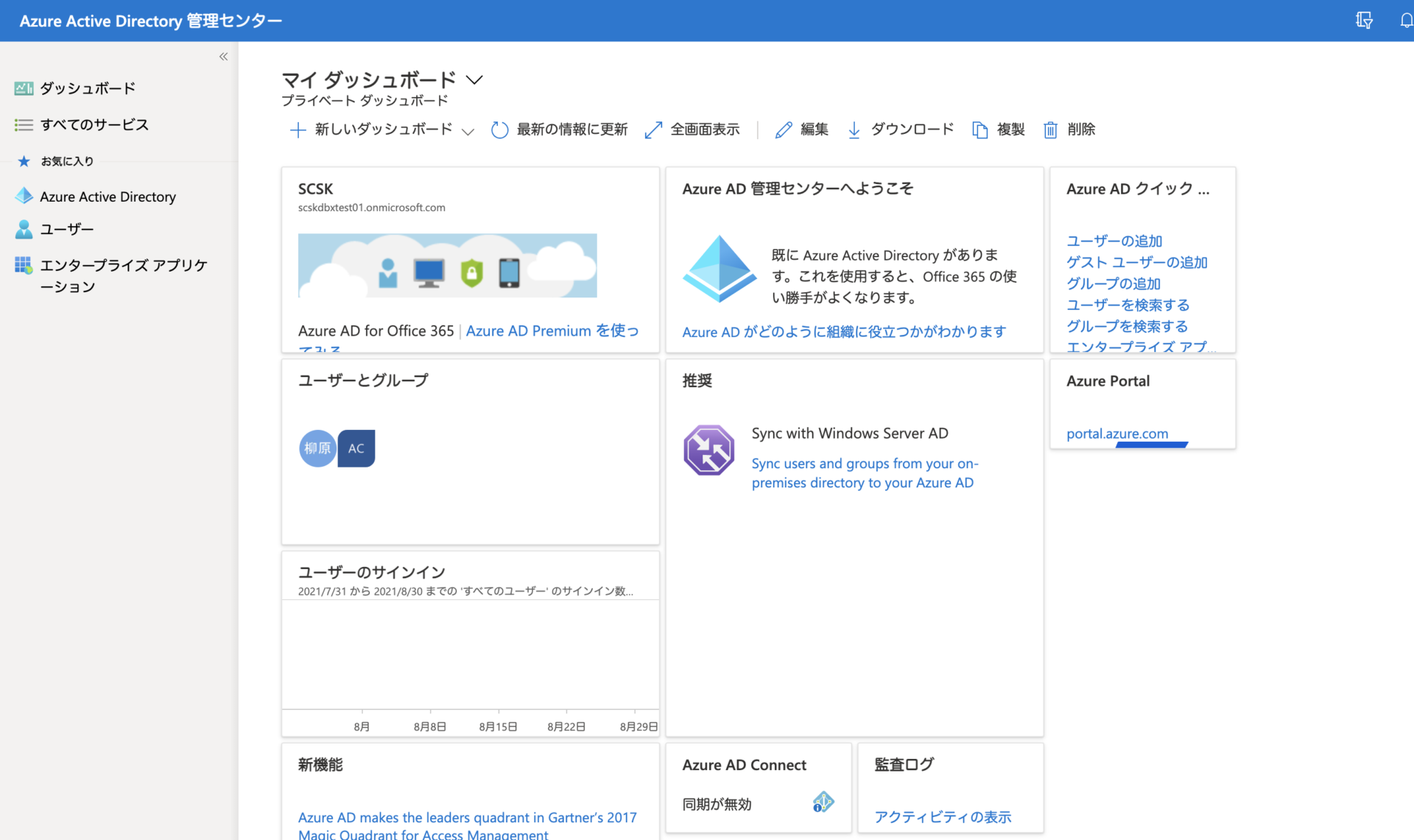Click the AC group avatar
The image size is (1414, 840).
[x=356, y=448]
